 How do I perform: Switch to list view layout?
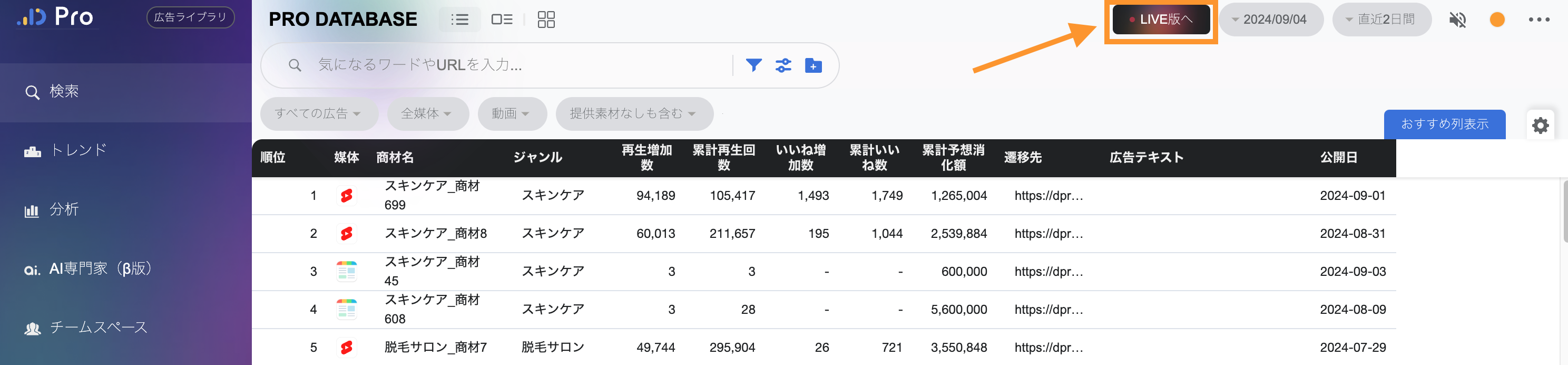(459, 20)
